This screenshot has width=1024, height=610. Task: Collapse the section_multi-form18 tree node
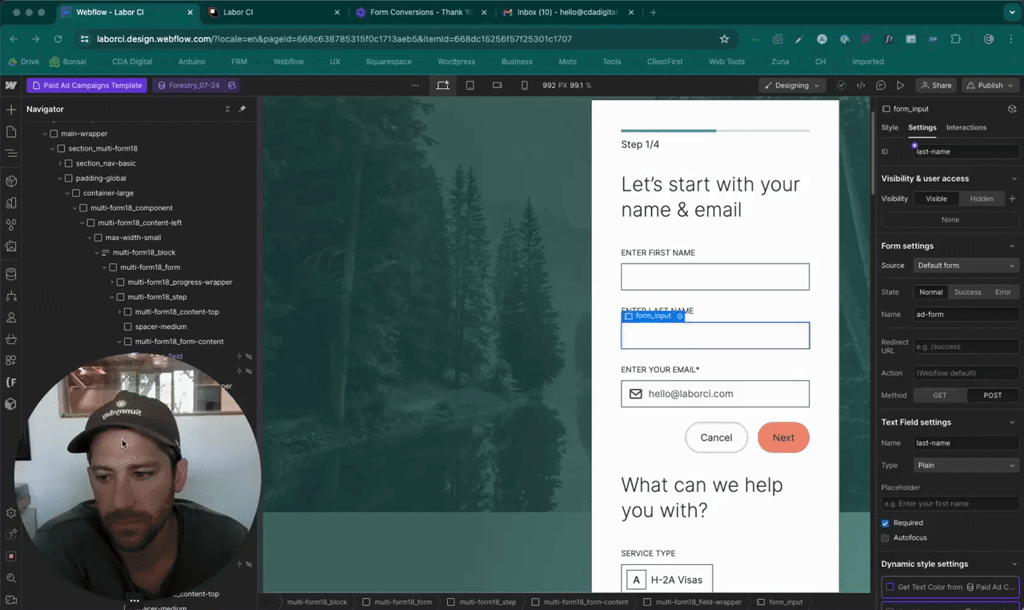coord(52,148)
